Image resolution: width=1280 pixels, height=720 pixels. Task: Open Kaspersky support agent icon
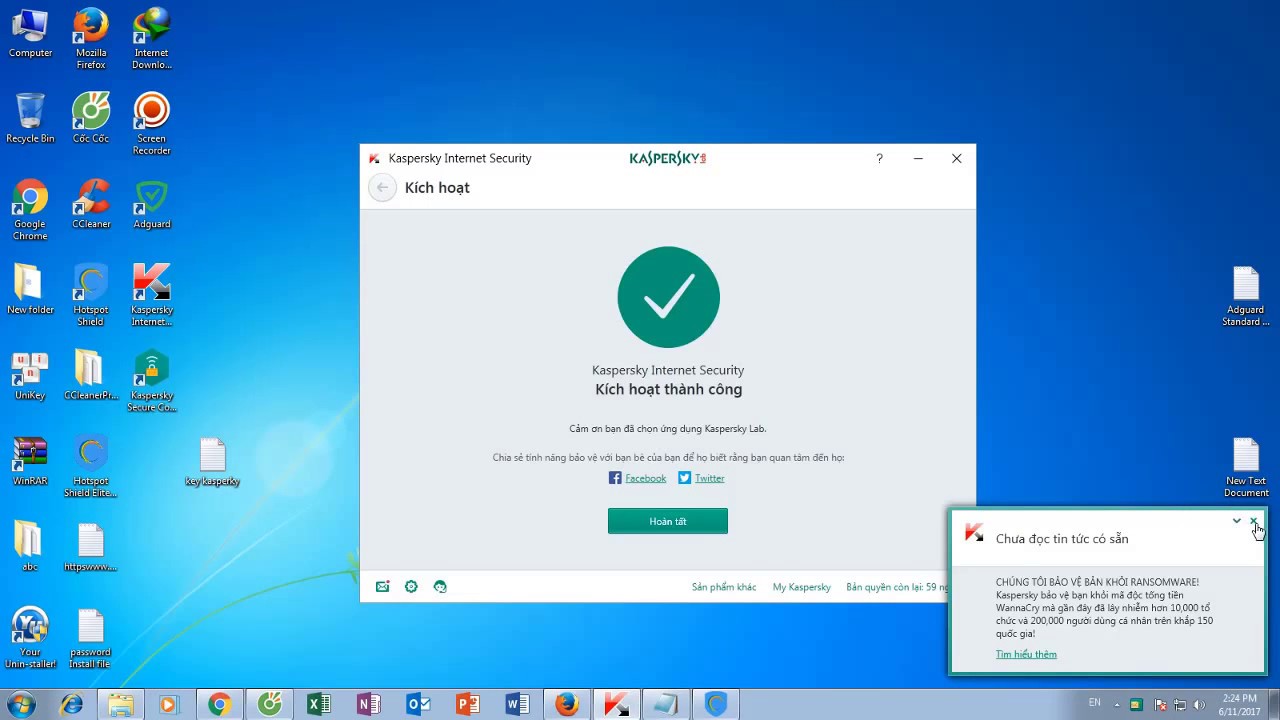[440, 587]
